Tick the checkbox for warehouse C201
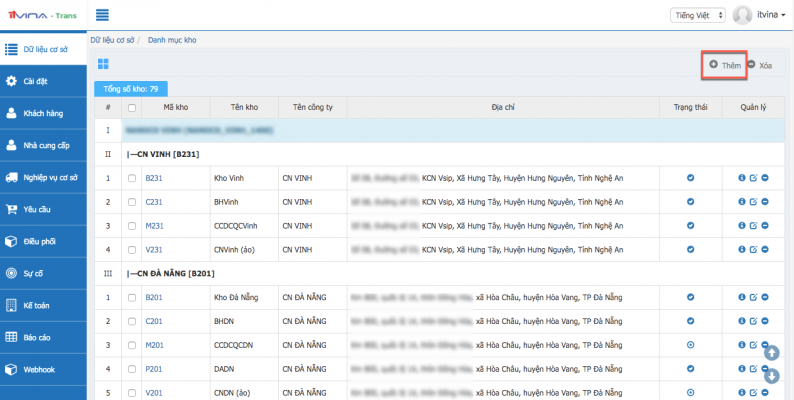794x400 pixels. point(132,321)
